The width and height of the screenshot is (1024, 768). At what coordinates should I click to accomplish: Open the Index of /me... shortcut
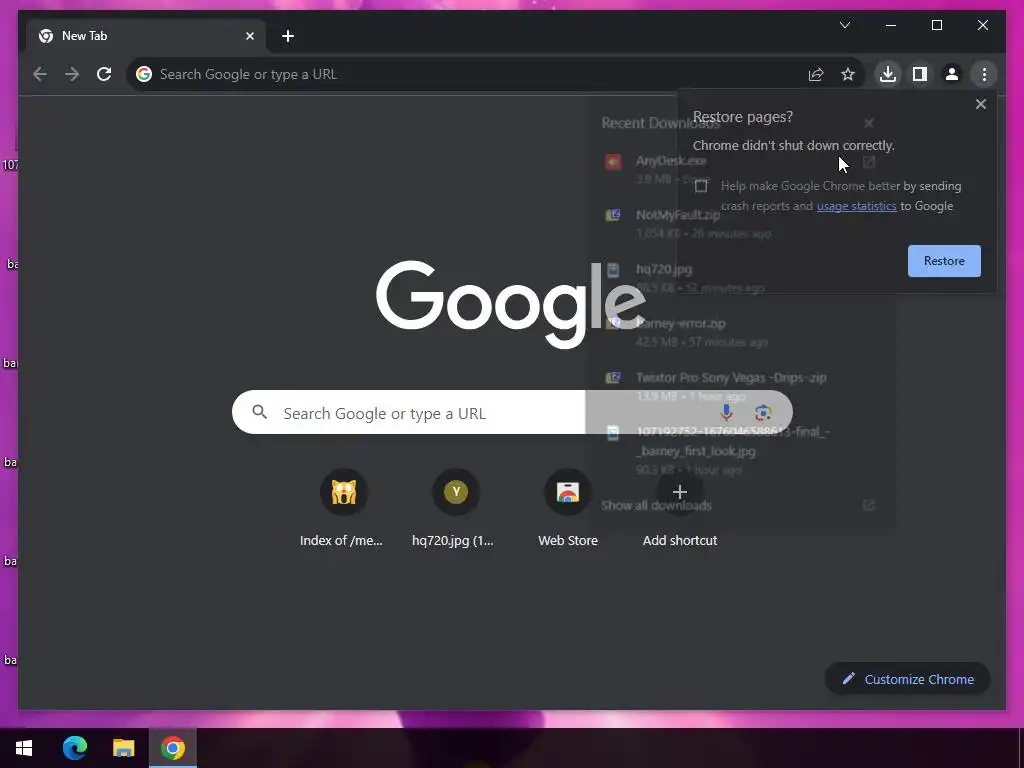pyautogui.click(x=342, y=508)
